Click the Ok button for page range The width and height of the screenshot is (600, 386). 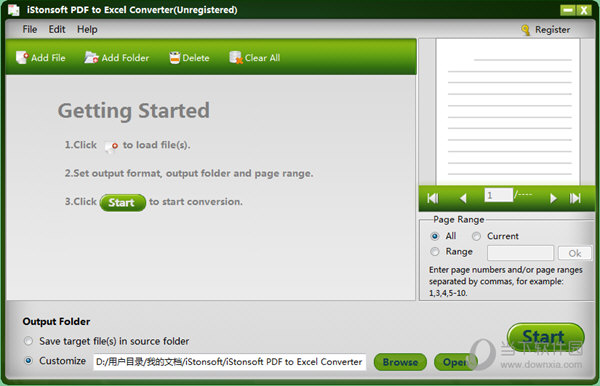[x=575, y=253]
